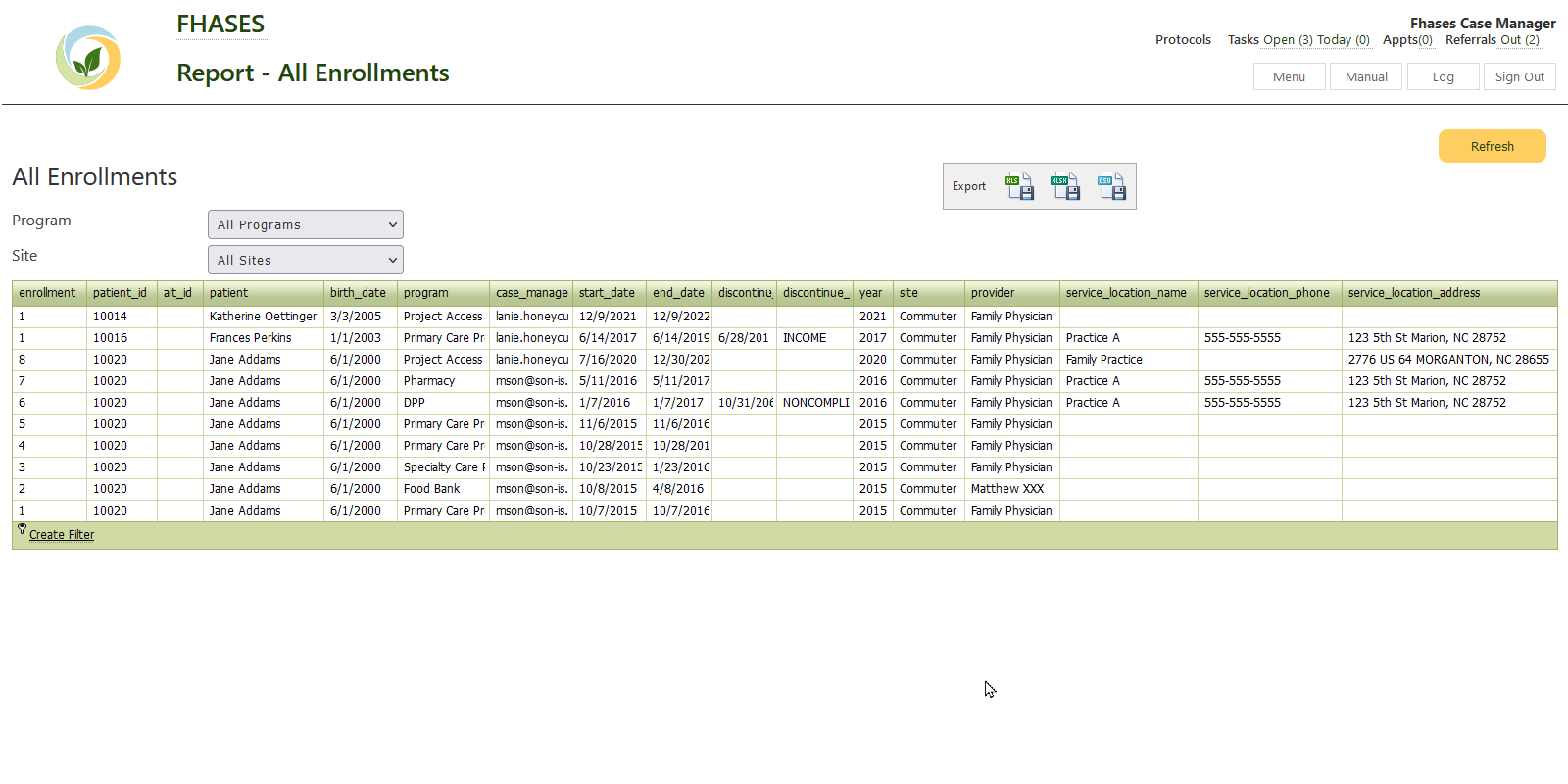
Task: Export the report as XLS
Action: coord(1019,186)
